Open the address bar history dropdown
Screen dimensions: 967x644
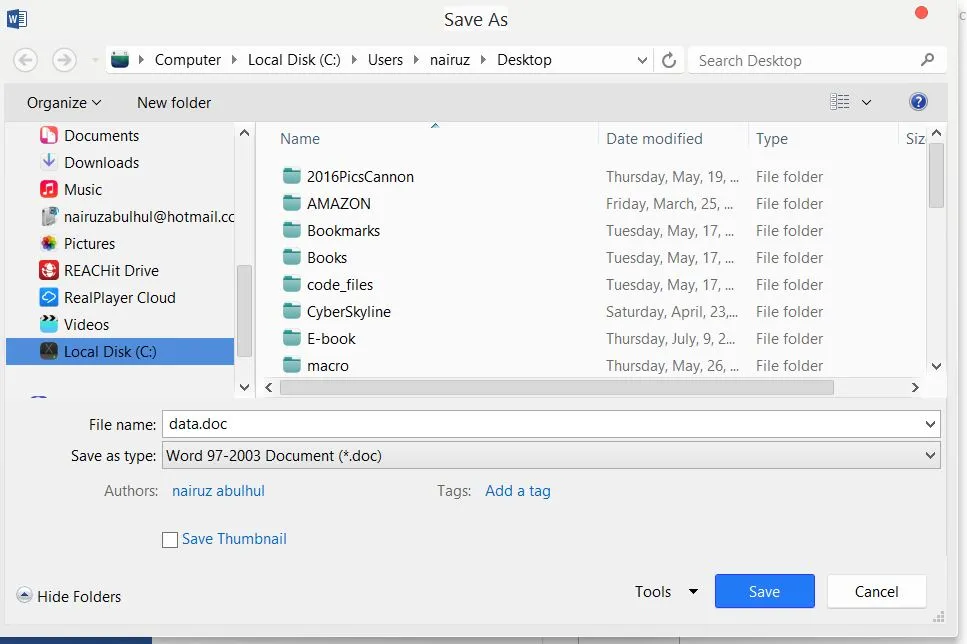(x=642, y=60)
